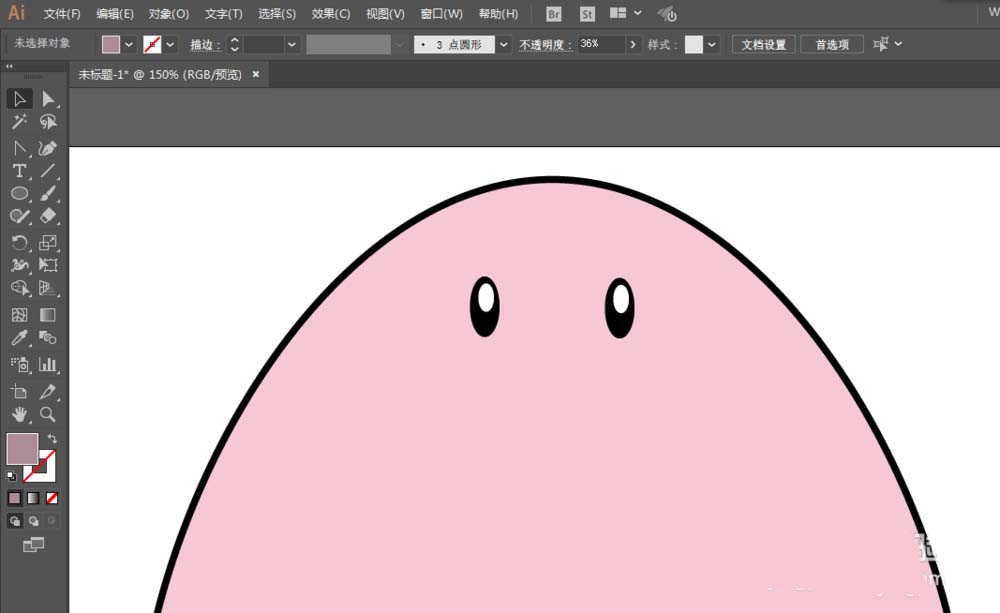Screen dimensions: 1000x613
Task: Select the Rotate tool
Action: click(19, 242)
